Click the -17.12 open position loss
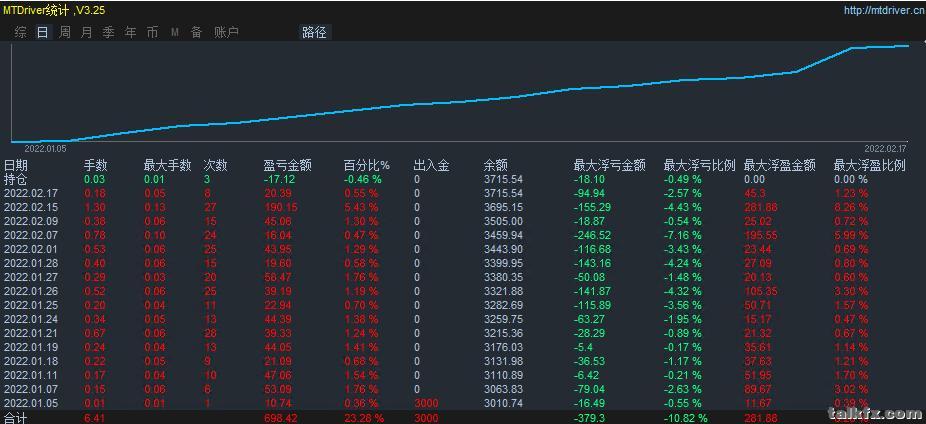This screenshot has width=926, height=424. point(279,179)
